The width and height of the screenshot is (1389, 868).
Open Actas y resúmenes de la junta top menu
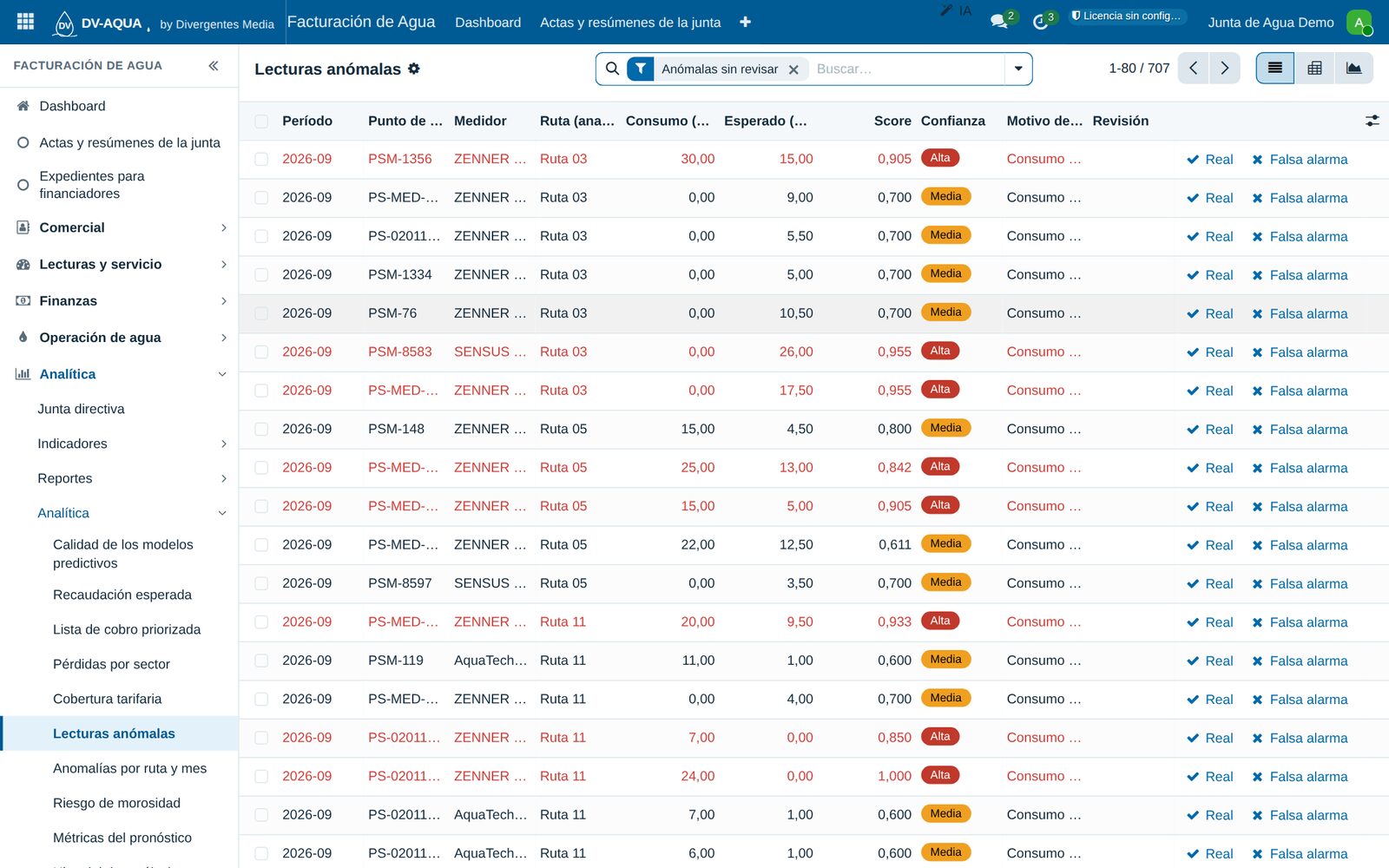630,23
